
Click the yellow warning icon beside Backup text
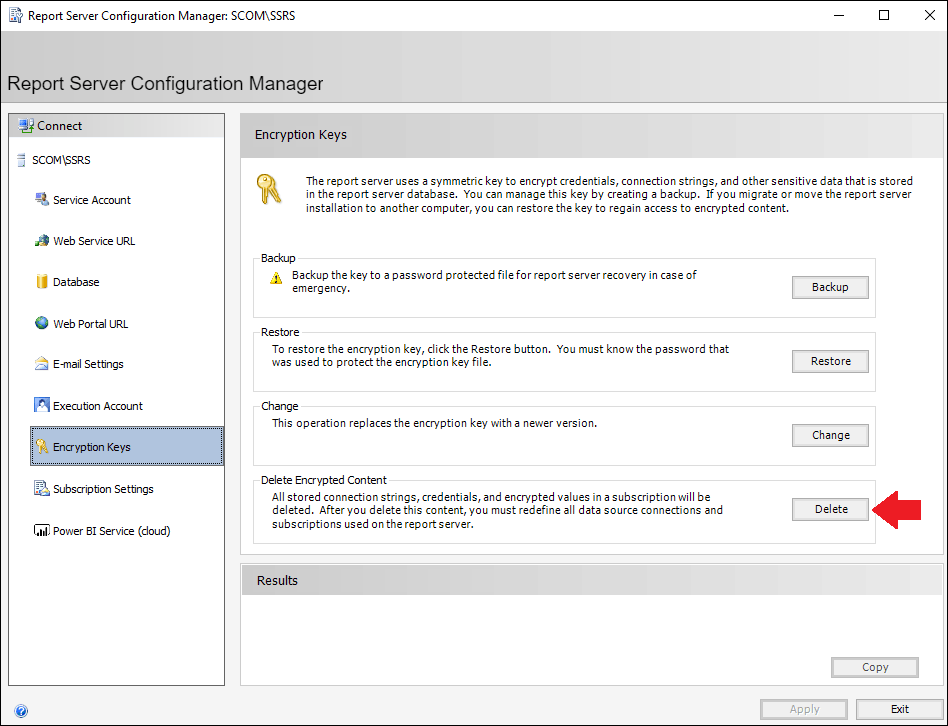[276, 278]
